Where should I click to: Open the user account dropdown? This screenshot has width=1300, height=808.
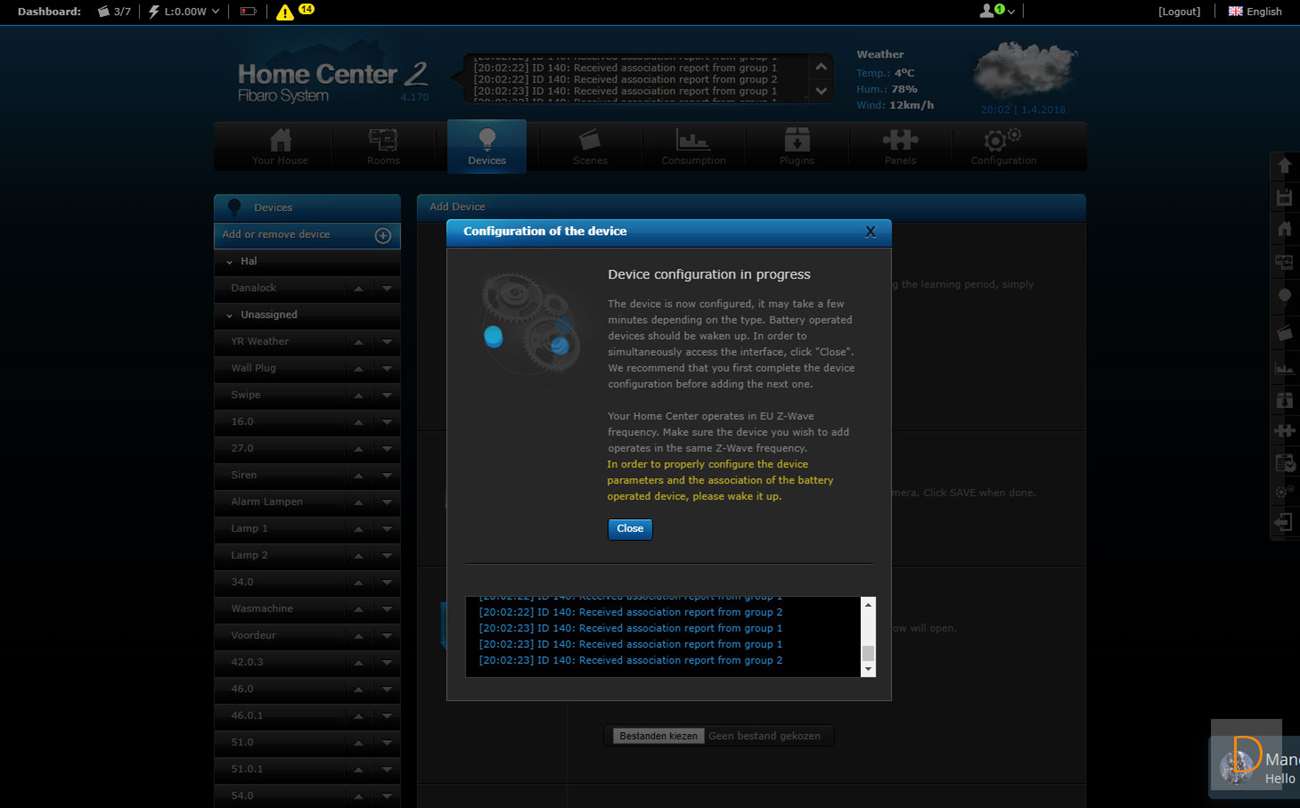997,12
